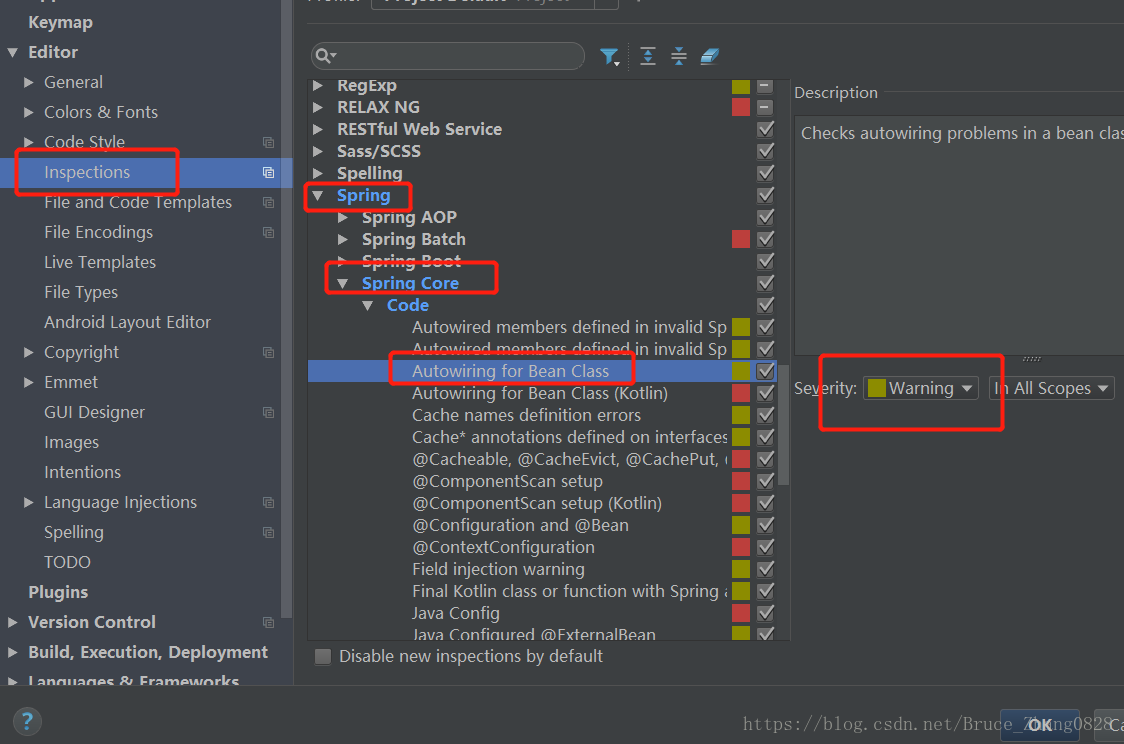Viewport: 1124px width, 744px height.
Task: Click project-level icon beside Code Style
Action: tap(268, 142)
